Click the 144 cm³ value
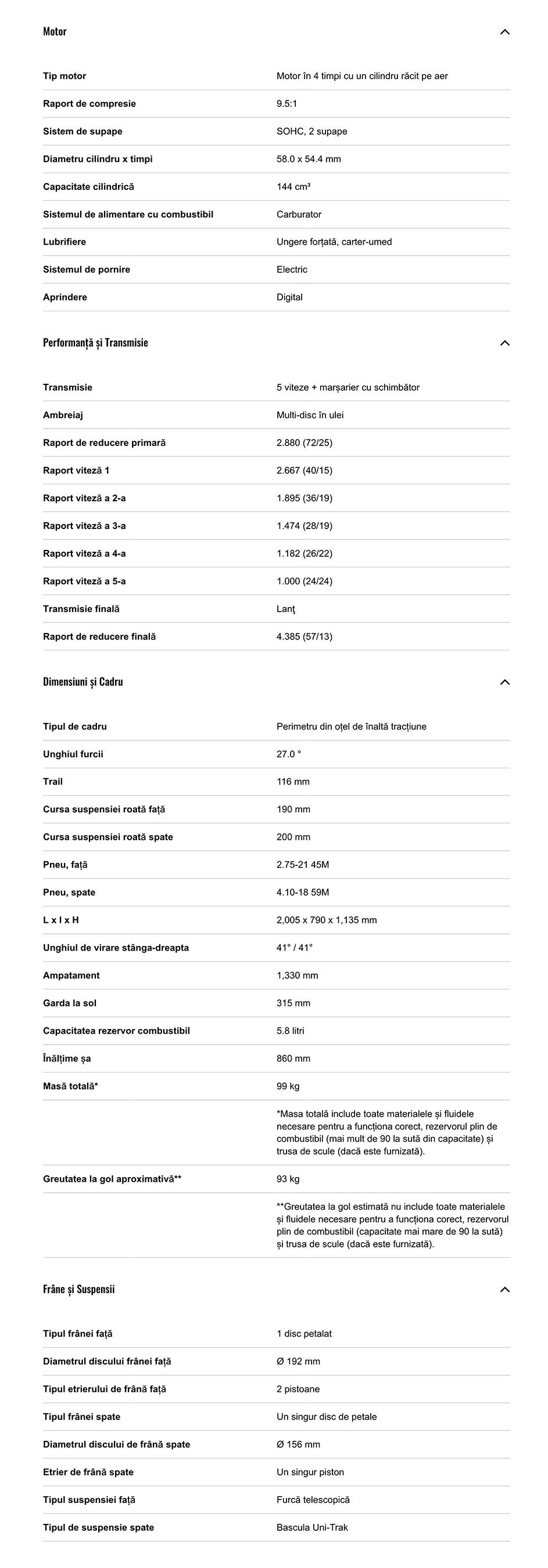 [293, 187]
